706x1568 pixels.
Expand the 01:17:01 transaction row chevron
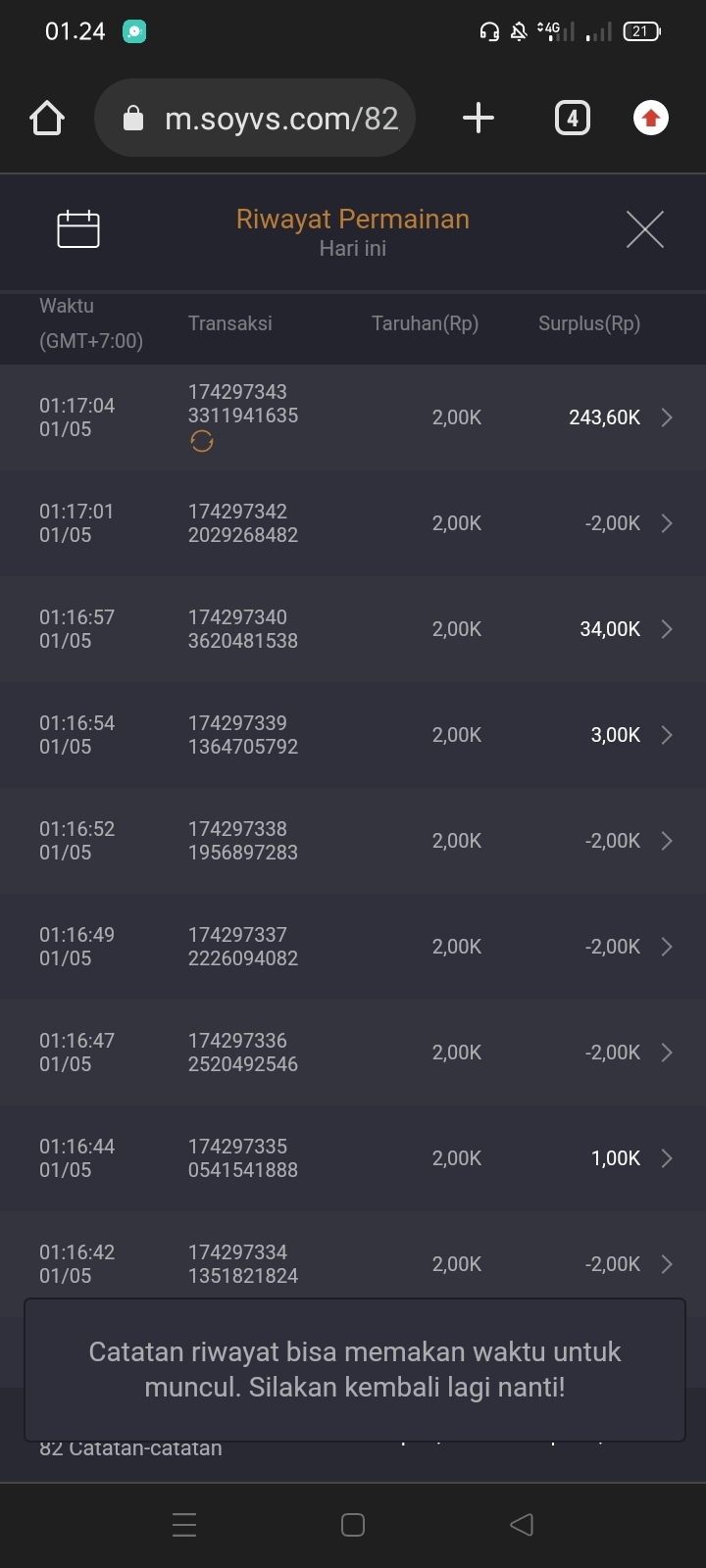click(x=667, y=523)
